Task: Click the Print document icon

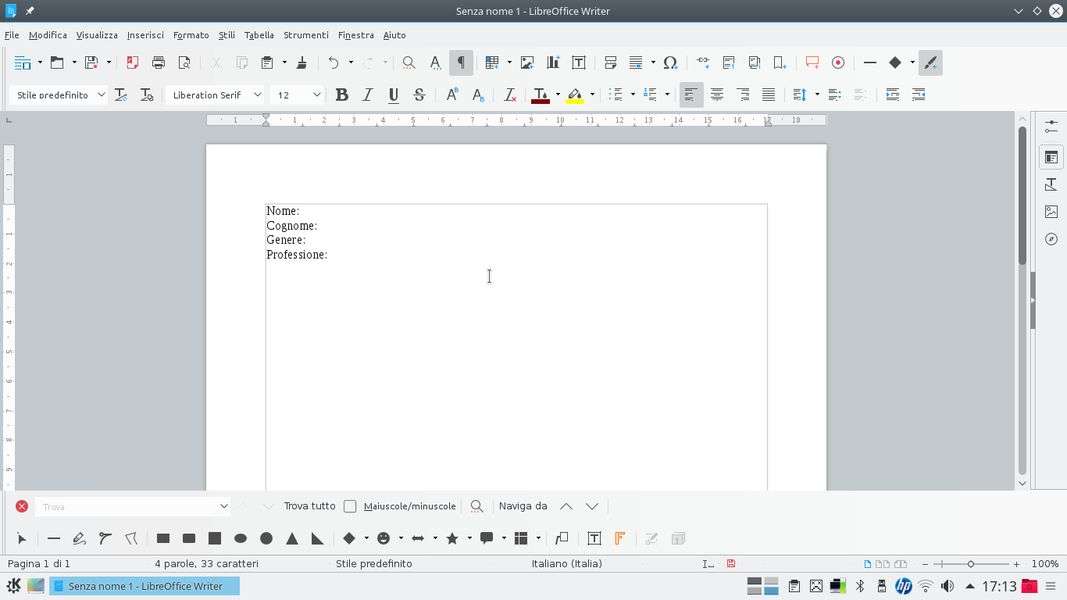Action: [158, 63]
